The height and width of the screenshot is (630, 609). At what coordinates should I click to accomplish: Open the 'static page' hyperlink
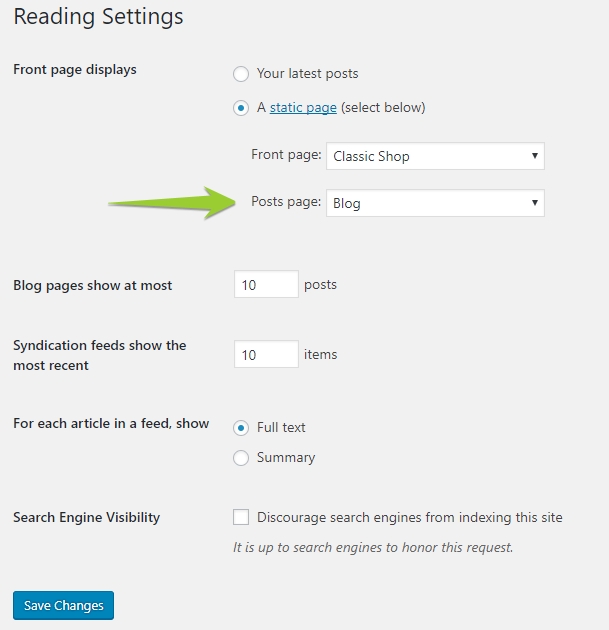[x=302, y=108]
